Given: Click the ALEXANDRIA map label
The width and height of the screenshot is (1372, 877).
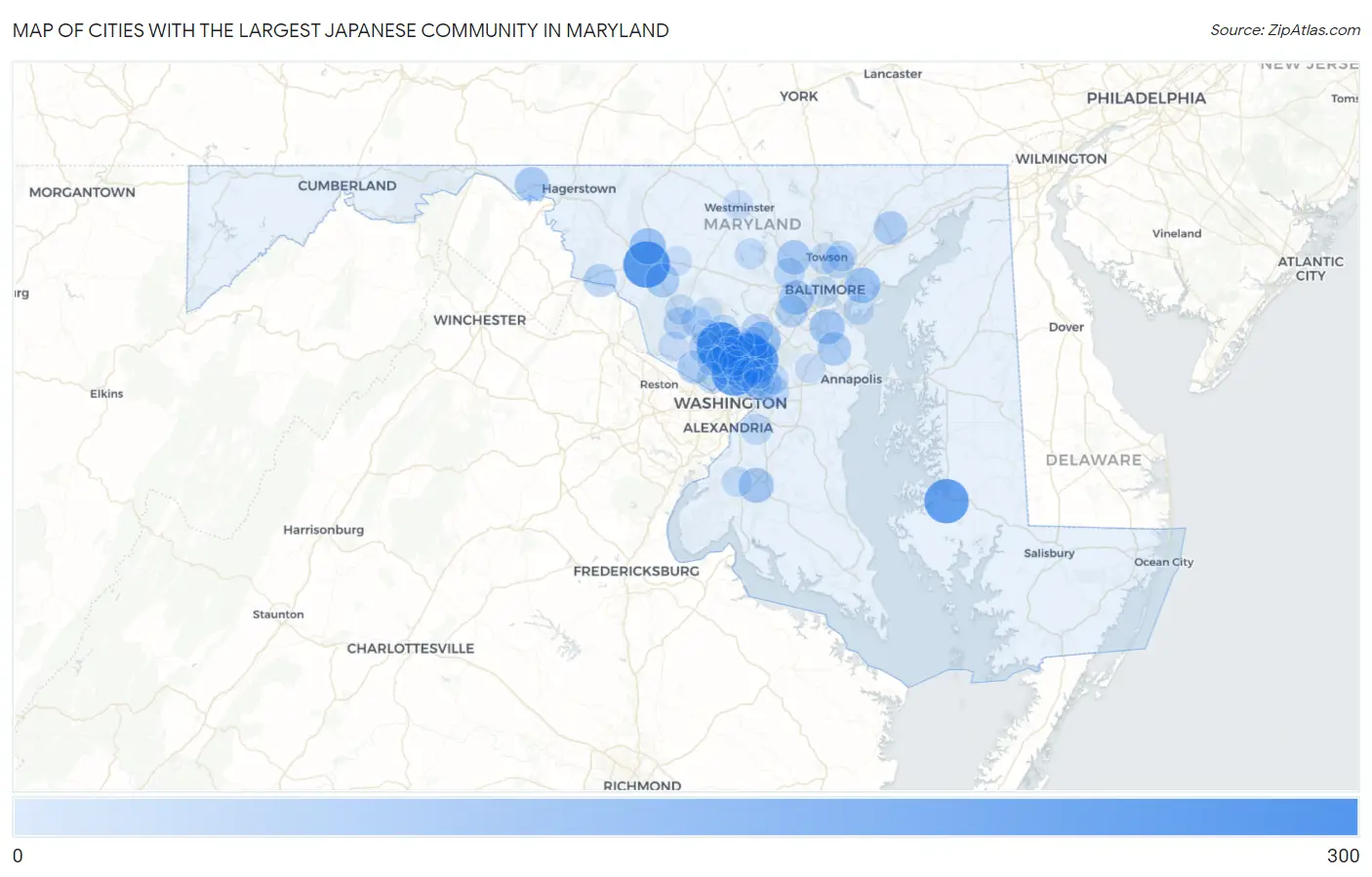Looking at the screenshot, I should [727, 427].
